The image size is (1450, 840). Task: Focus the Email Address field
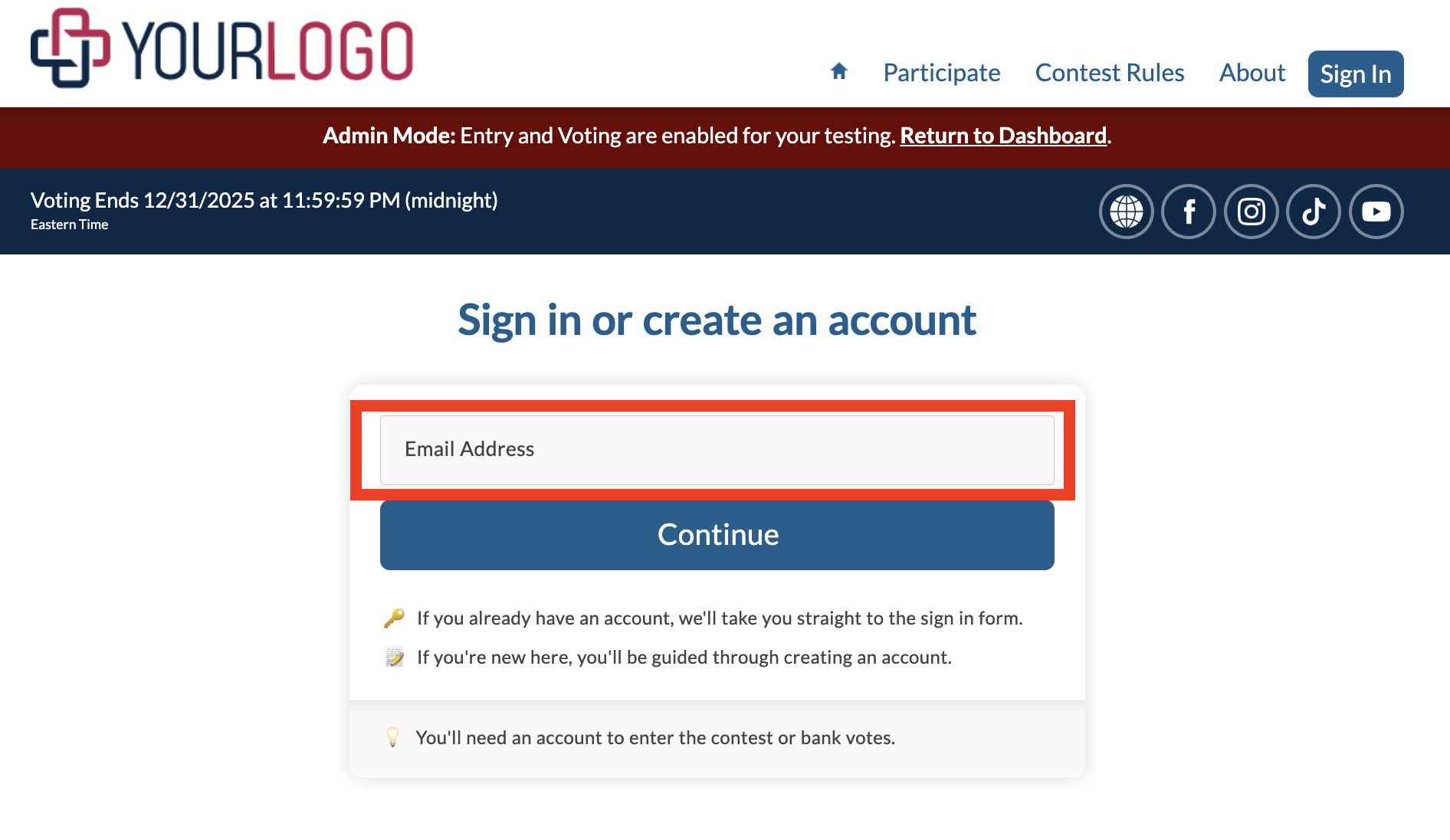[x=717, y=450]
